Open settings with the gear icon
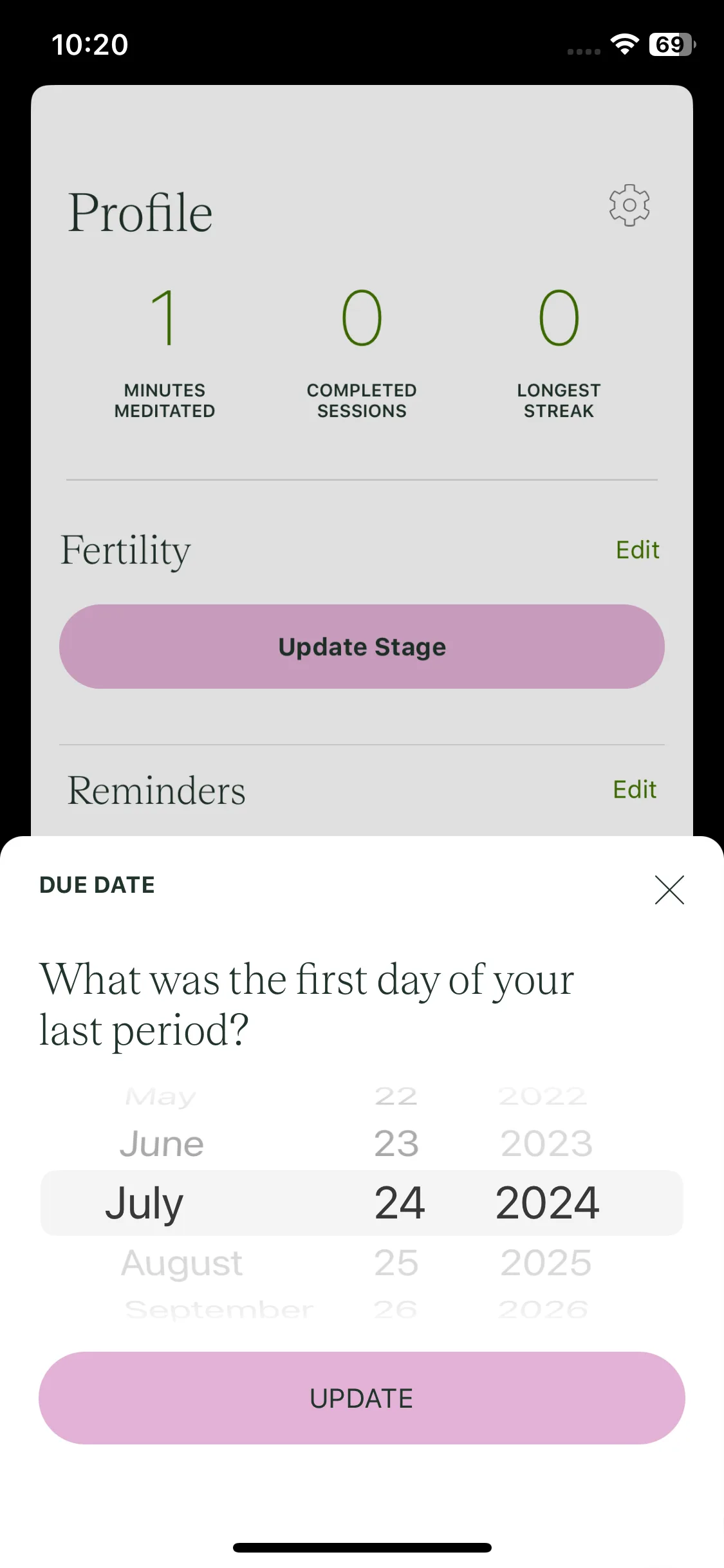The height and width of the screenshot is (1568, 724). 629,205
